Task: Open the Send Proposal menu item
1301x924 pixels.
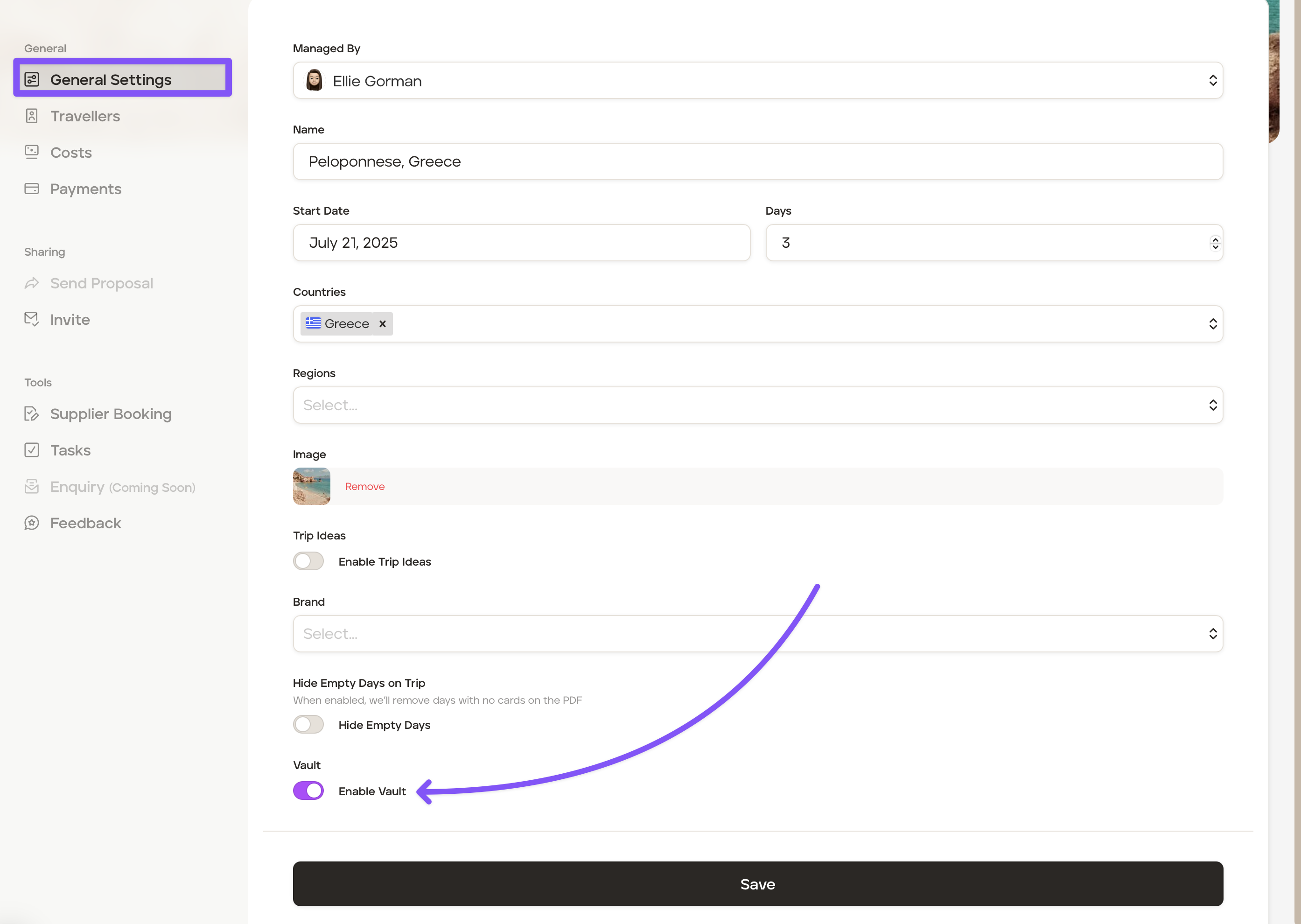Action: (x=101, y=283)
